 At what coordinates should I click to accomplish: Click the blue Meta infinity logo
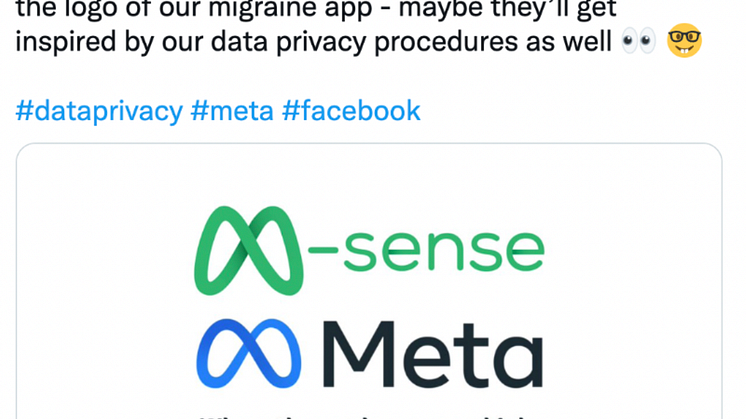[249, 353]
